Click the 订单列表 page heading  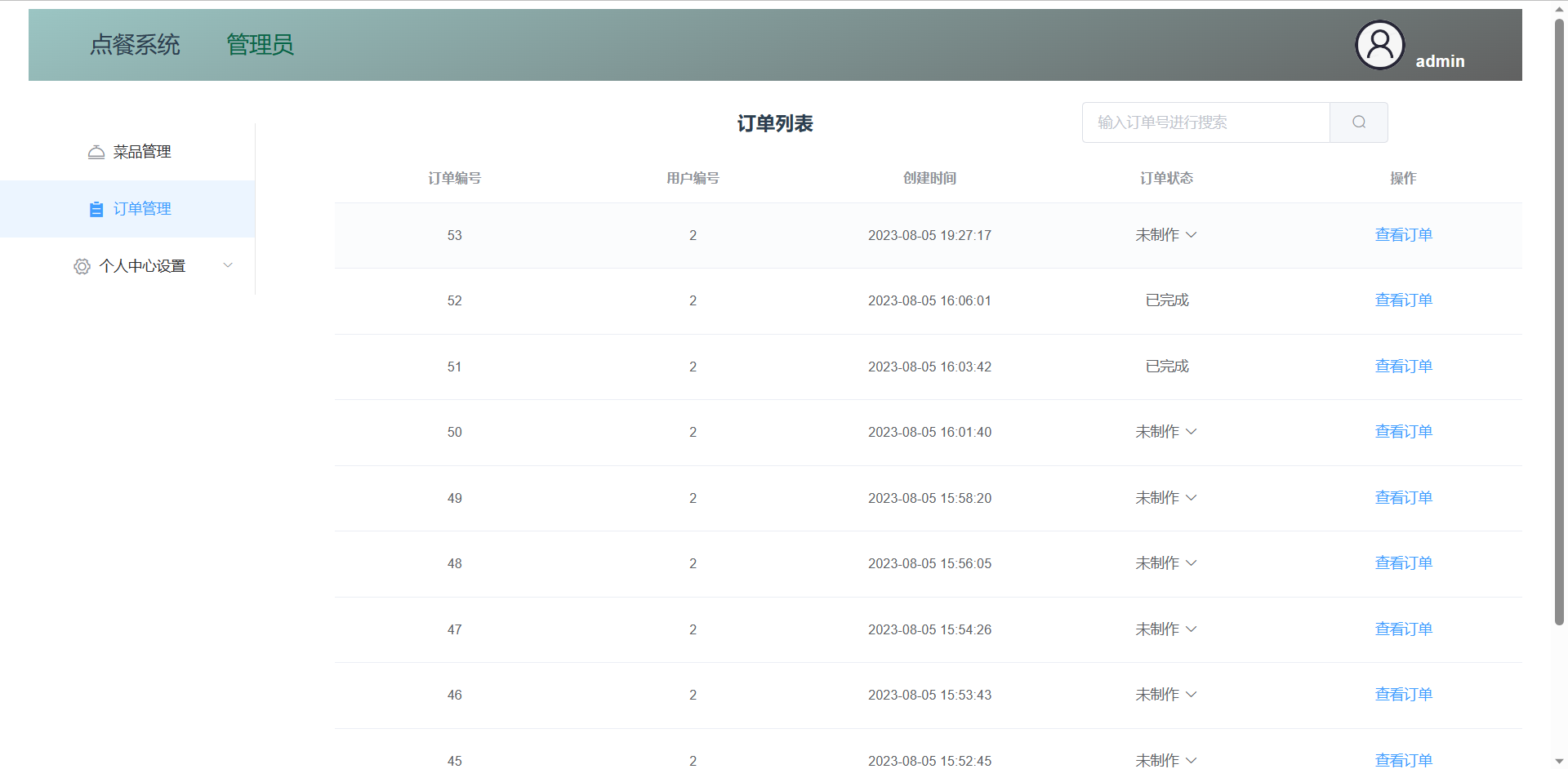775,123
